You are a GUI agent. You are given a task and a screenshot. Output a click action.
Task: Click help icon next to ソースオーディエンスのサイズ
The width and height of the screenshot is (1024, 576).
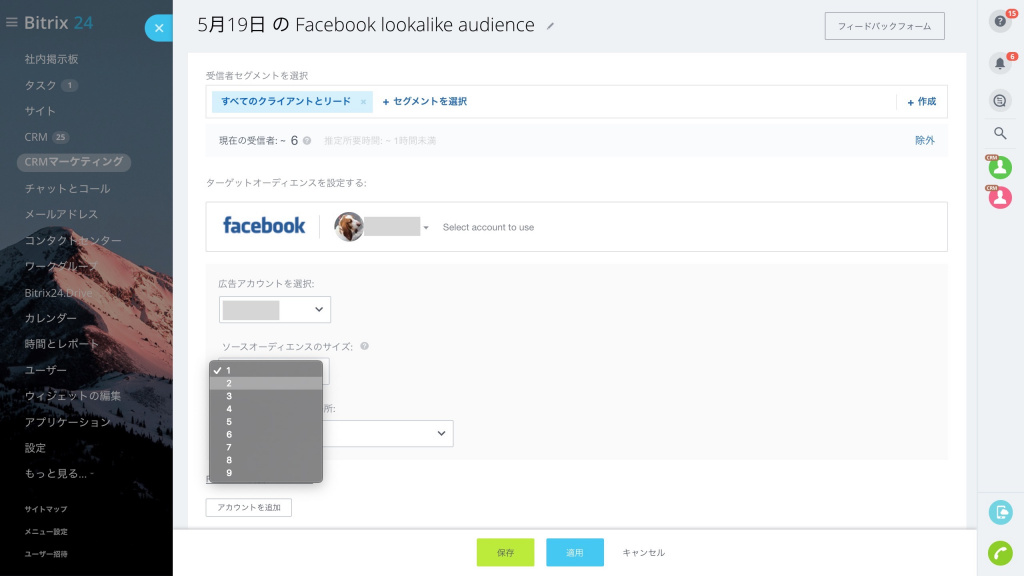click(x=364, y=346)
